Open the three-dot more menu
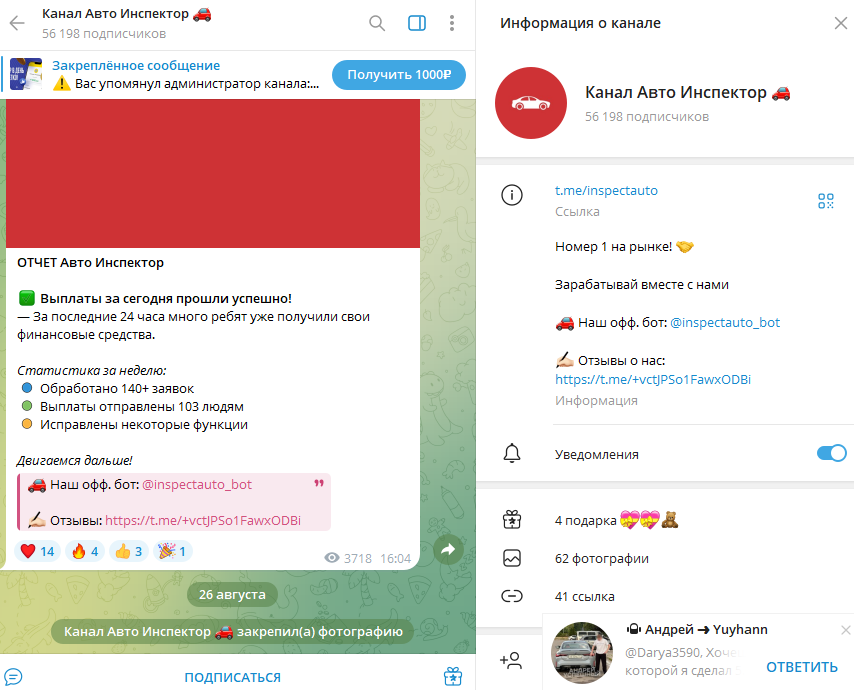The width and height of the screenshot is (854, 690). pyautogui.click(x=452, y=23)
